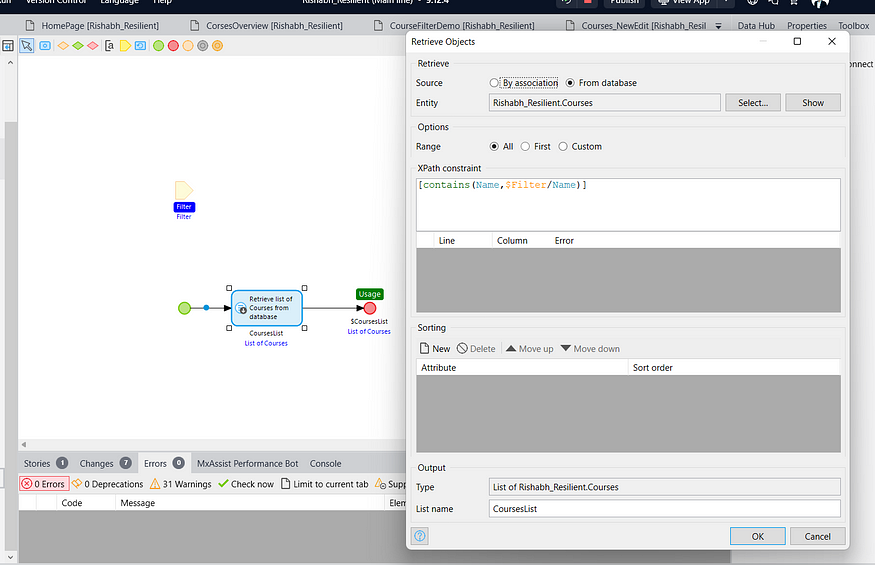Click the blue dot on the sequence flow
This screenshot has width=875, height=565.
tap(206, 308)
